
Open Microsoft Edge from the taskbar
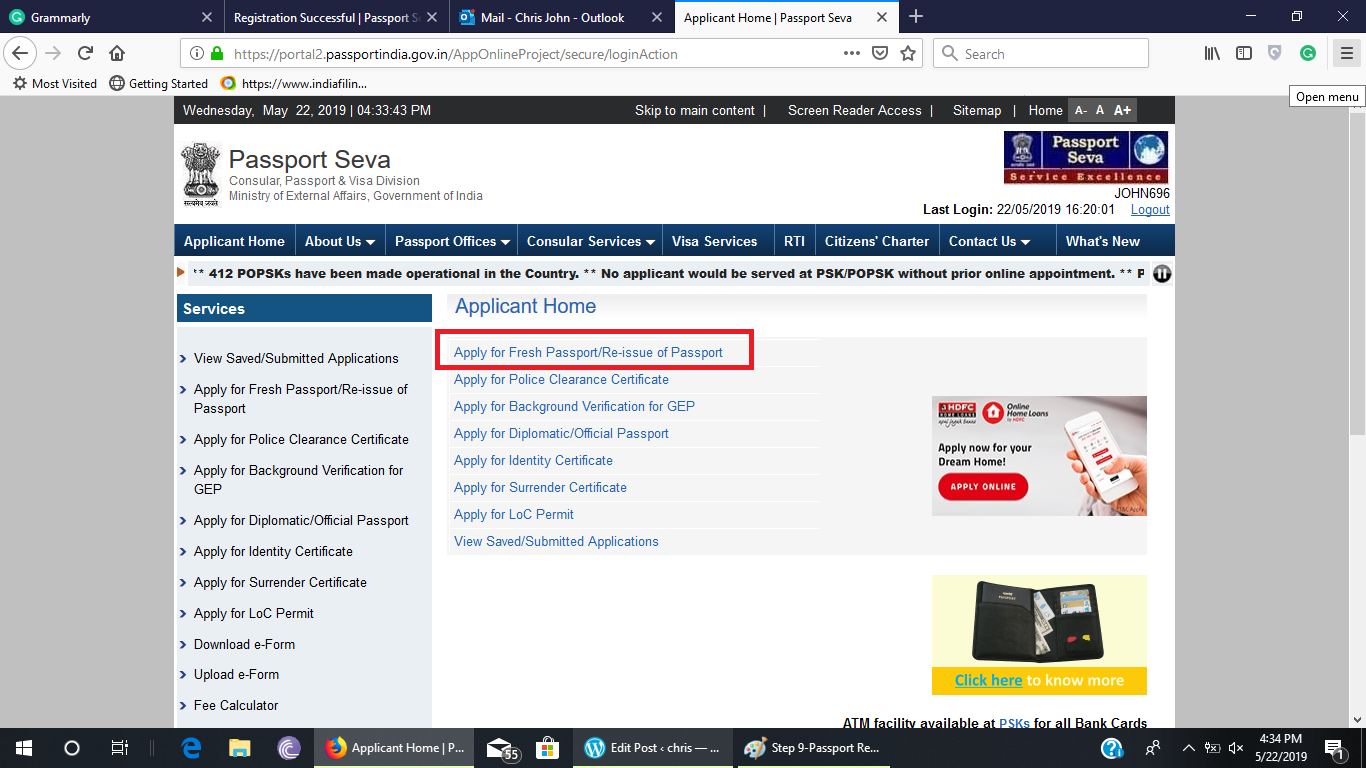tap(191, 748)
